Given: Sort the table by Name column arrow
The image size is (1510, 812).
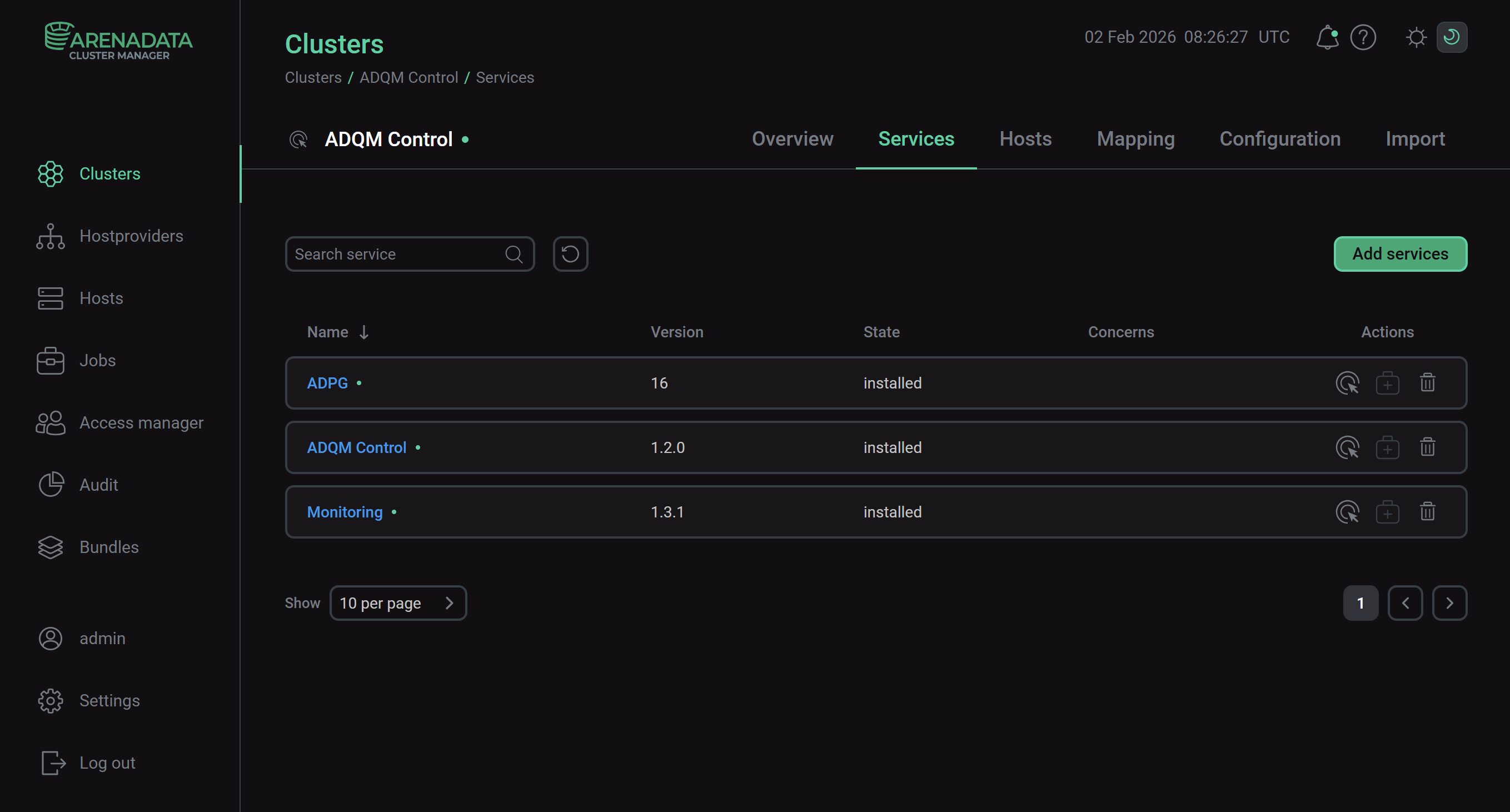Looking at the screenshot, I should pyautogui.click(x=364, y=332).
